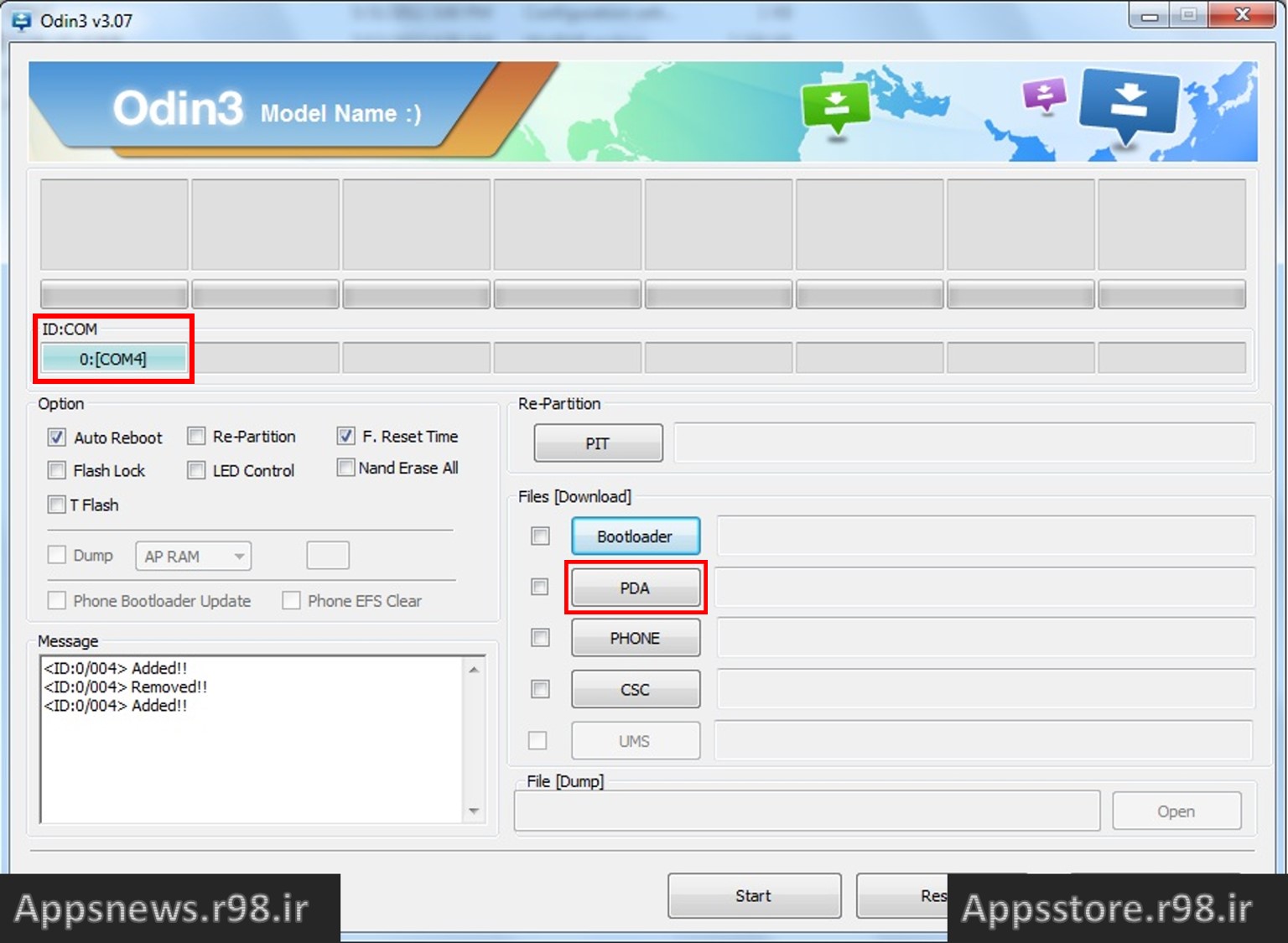Image resolution: width=1288 pixels, height=943 pixels.
Task: Click the purple download icon in banner
Action: click(x=1044, y=95)
